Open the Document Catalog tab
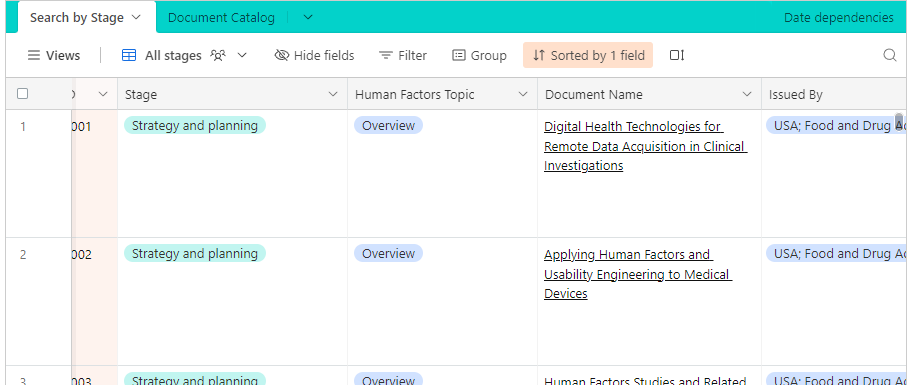Image resolution: width=908 pixels, height=385 pixels. pyautogui.click(x=221, y=18)
